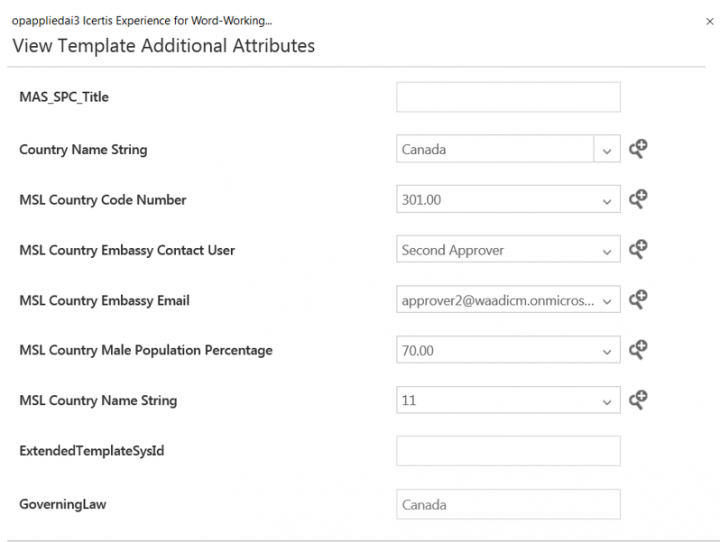Screen dimensions: 720x542
Task: Click the View Template Additional Attributes heading
Action: click(163, 46)
